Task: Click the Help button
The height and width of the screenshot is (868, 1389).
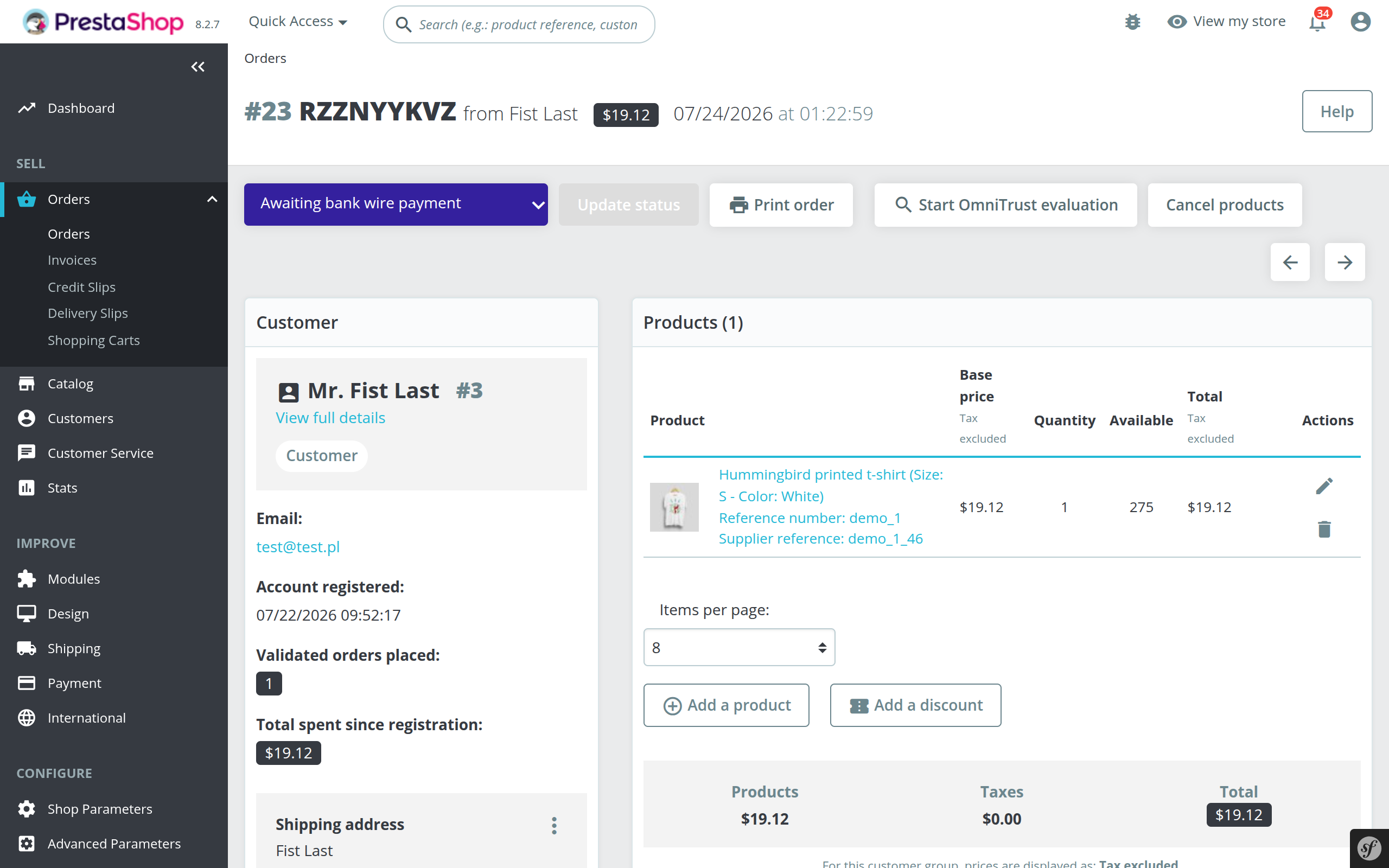Action: pos(1337,111)
